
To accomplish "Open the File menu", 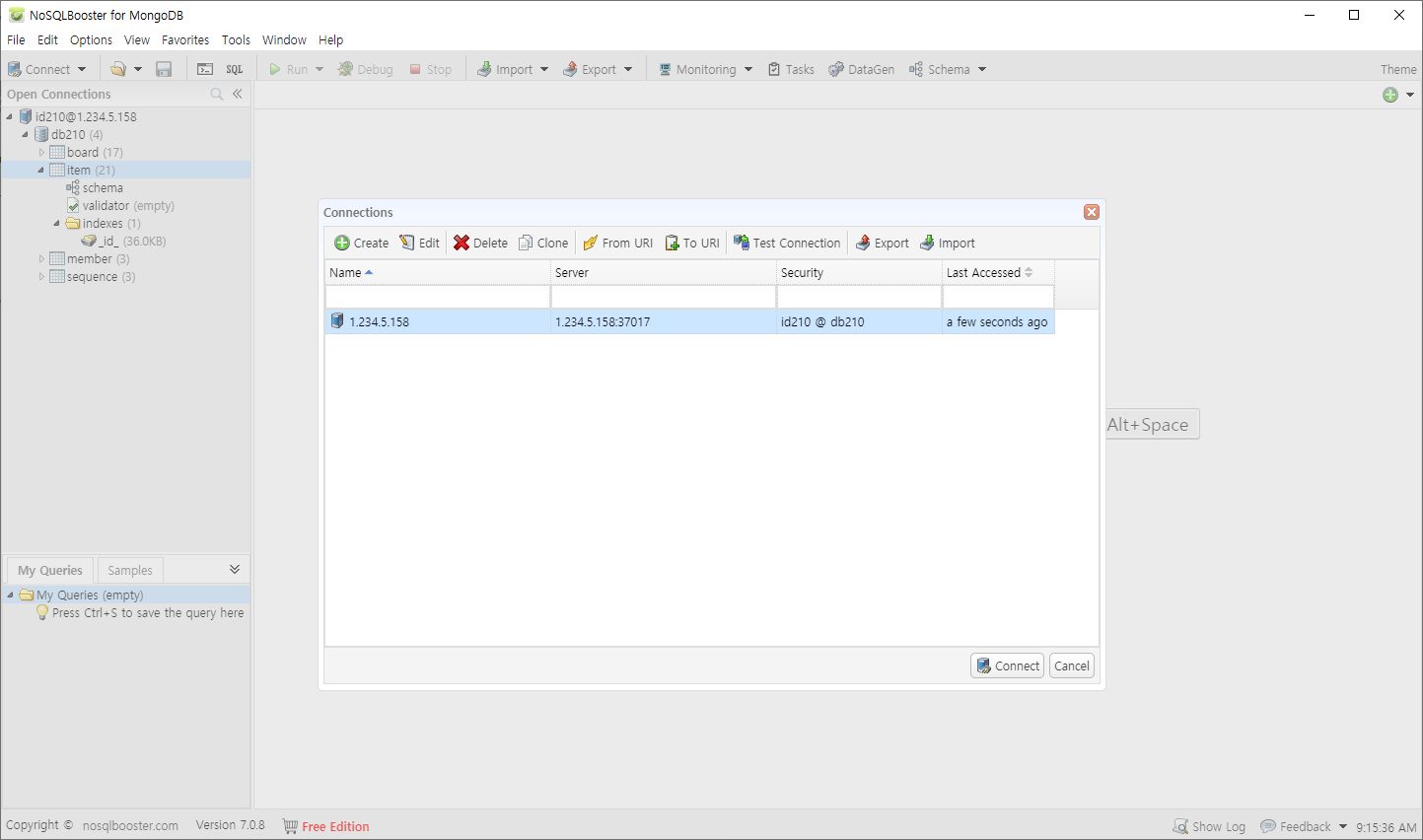I will (16, 39).
